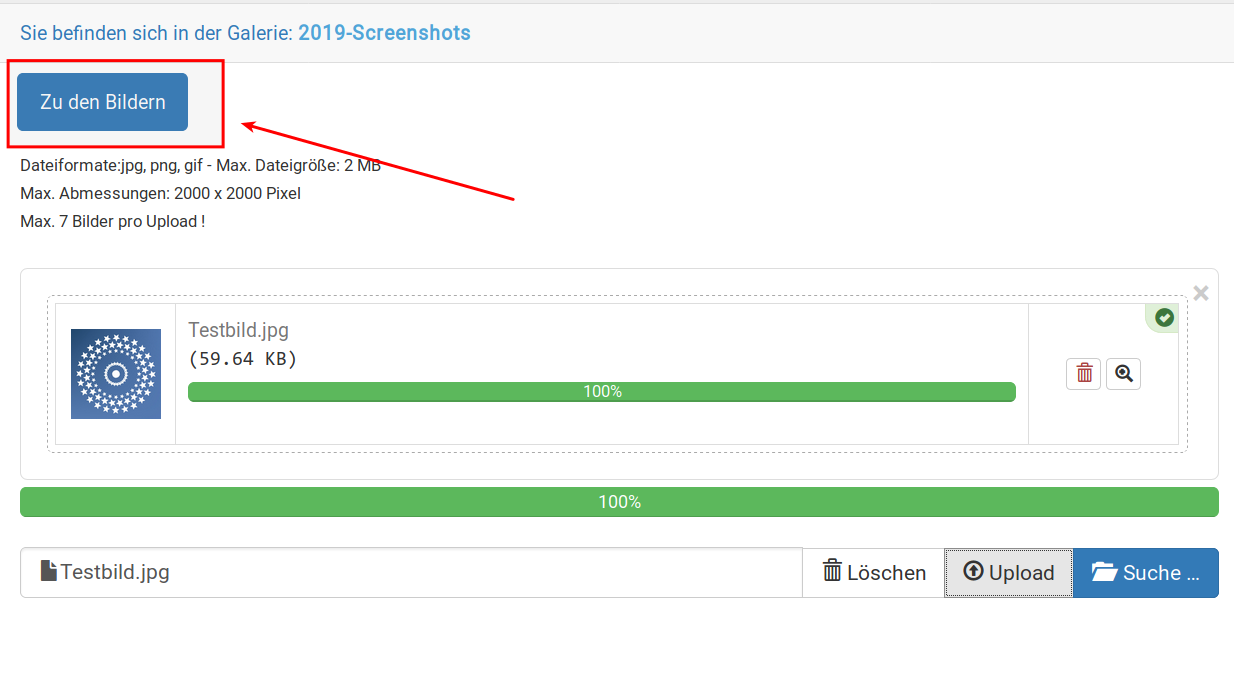Click the Testbild.jpg file name in the preview
The width and height of the screenshot is (1234, 676).
238,330
